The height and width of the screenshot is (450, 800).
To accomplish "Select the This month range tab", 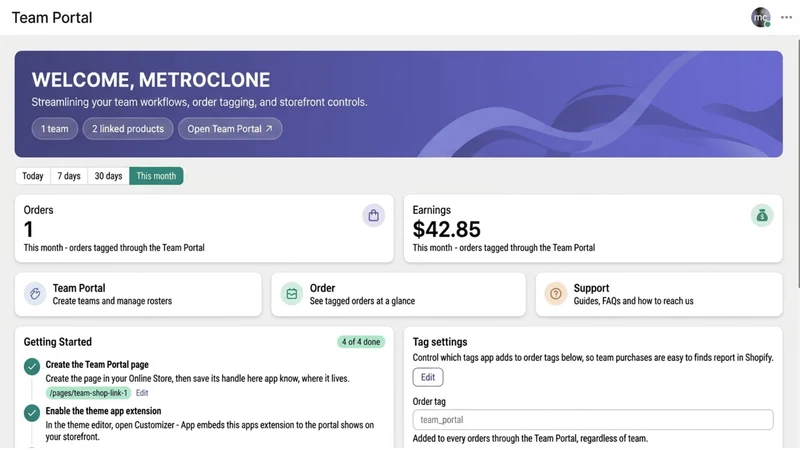I will point(156,176).
